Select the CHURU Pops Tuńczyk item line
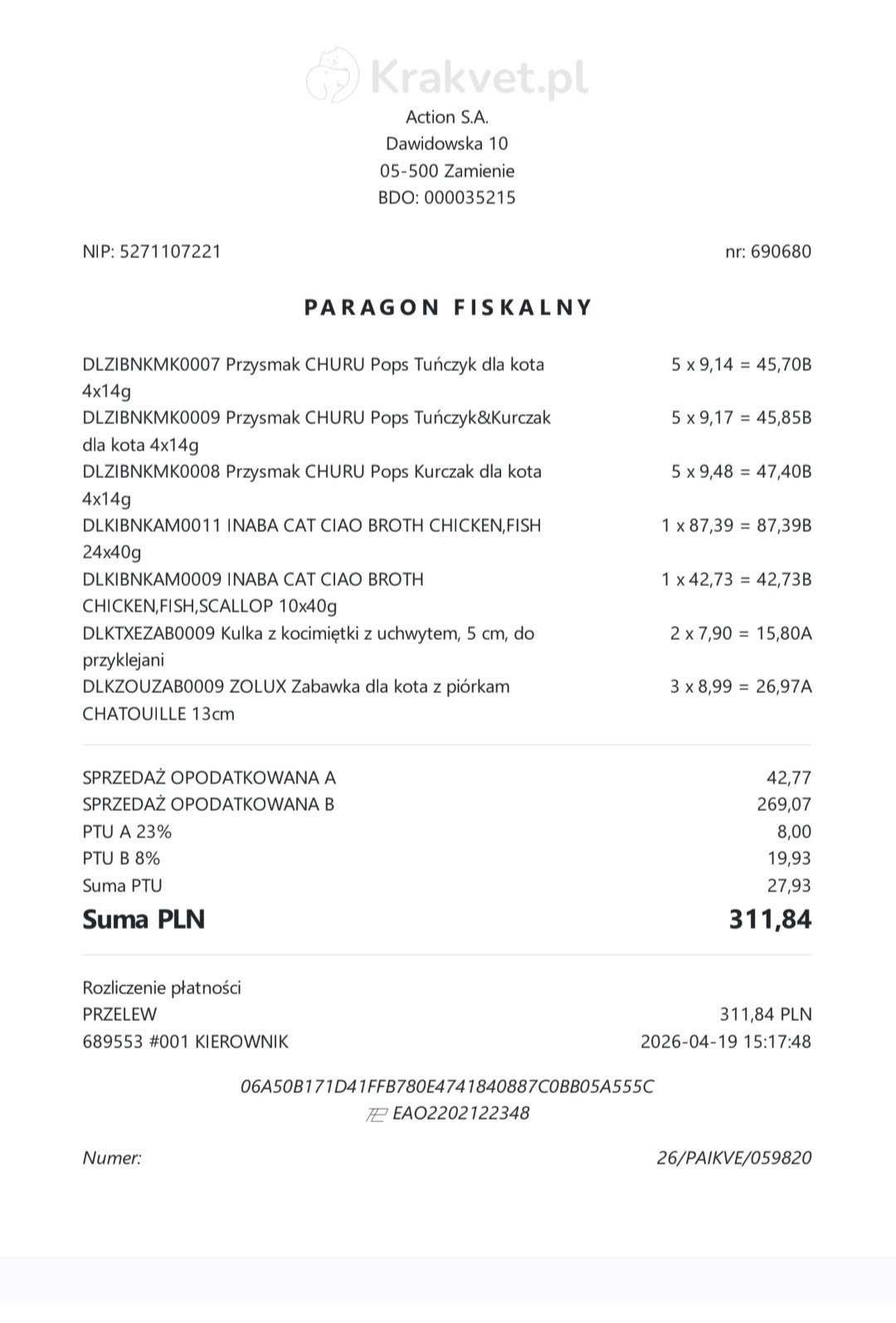 coord(447,377)
